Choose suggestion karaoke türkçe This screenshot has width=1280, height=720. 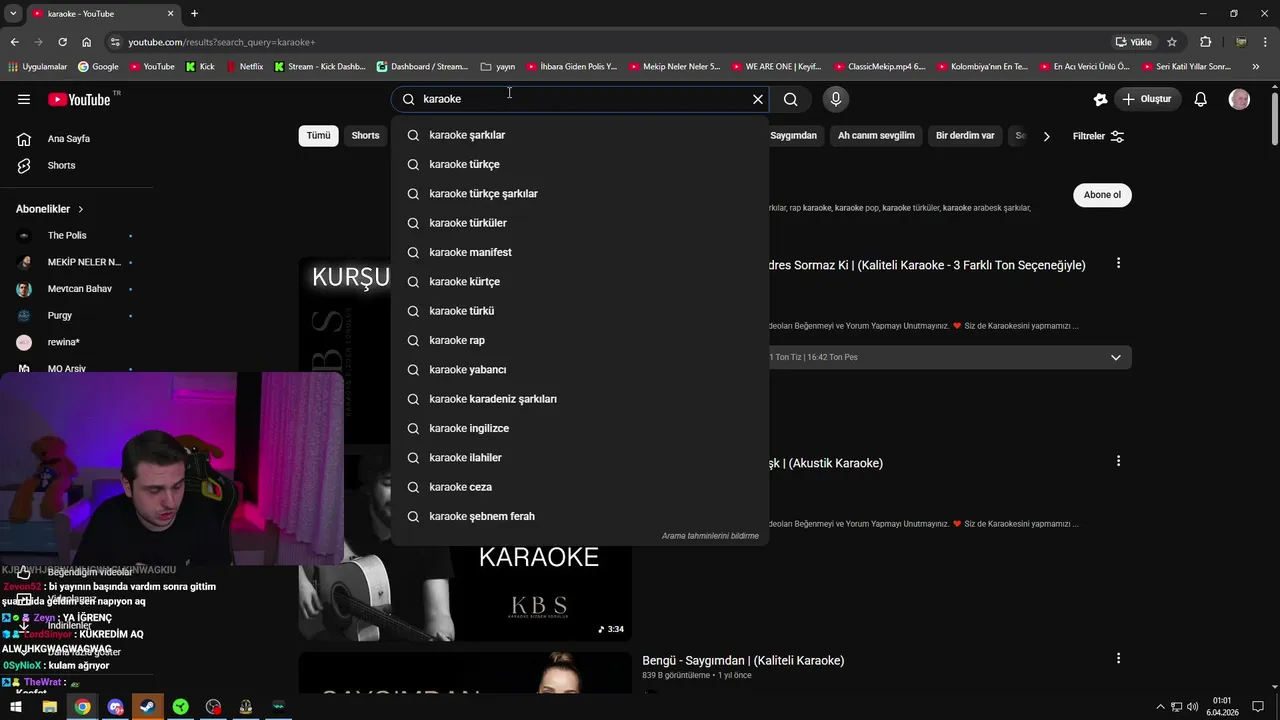[580, 164]
